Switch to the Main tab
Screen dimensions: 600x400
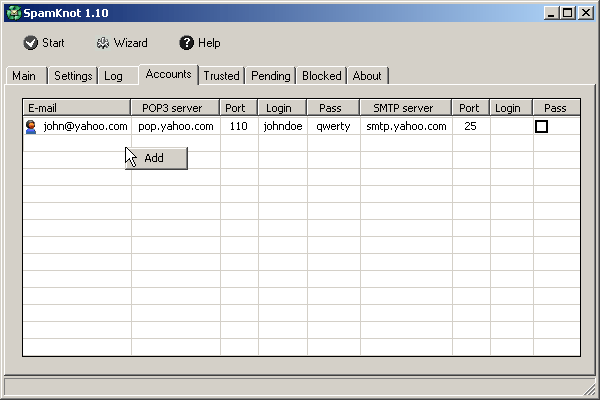26,76
